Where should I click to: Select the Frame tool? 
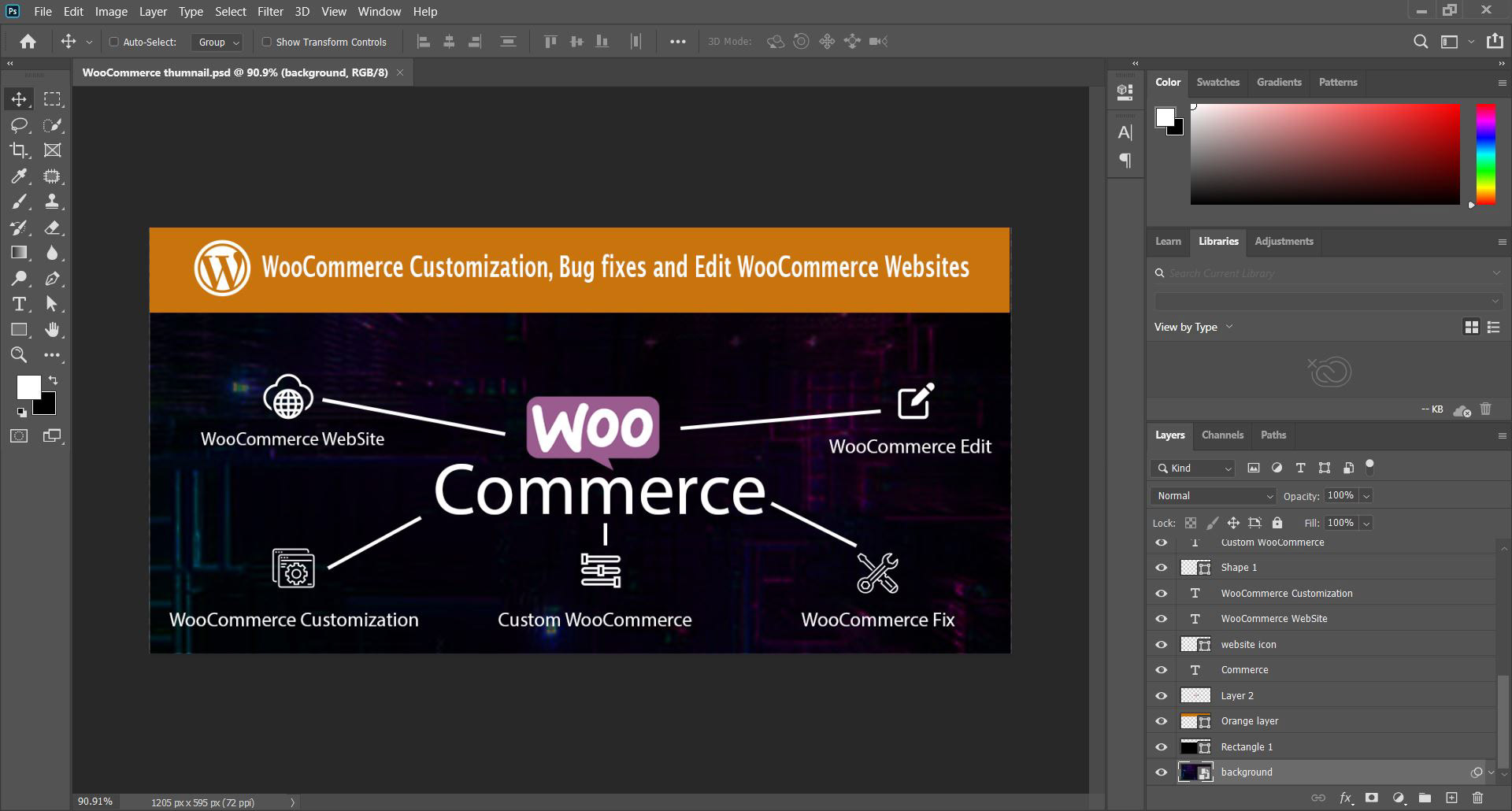click(x=52, y=150)
